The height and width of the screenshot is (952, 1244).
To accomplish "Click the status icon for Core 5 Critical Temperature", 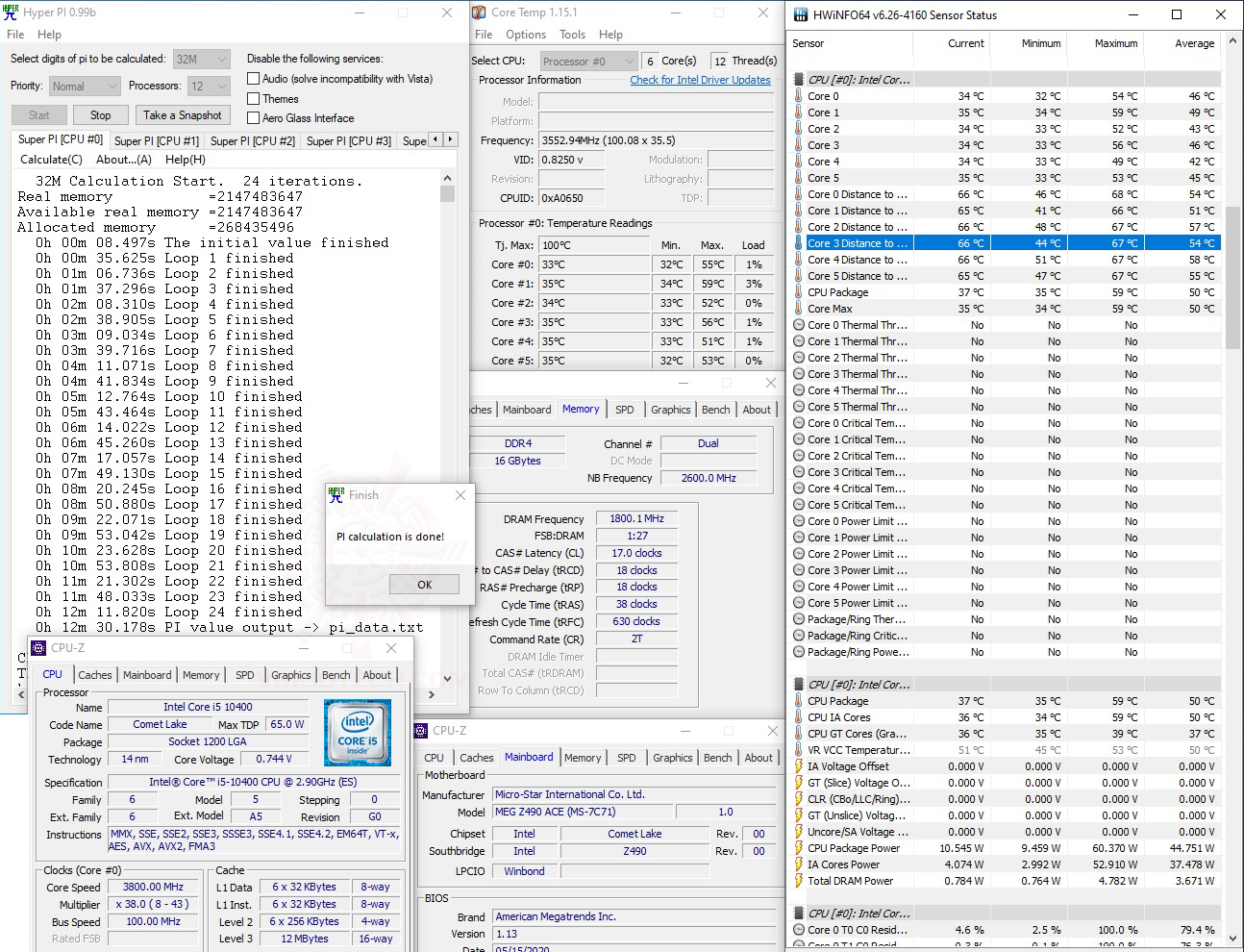I will (799, 505).
